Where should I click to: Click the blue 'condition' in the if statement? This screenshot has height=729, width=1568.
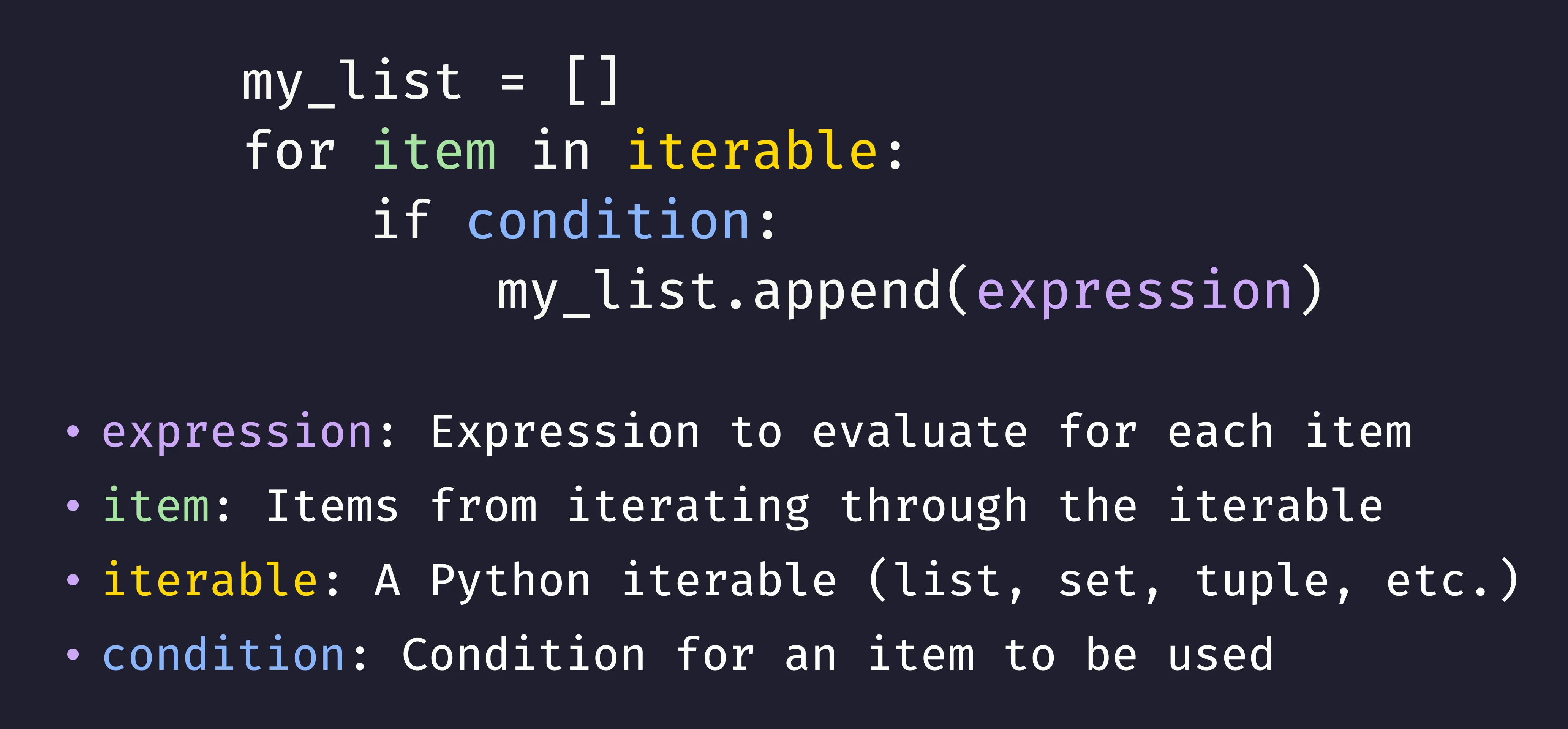pos(609,220)
